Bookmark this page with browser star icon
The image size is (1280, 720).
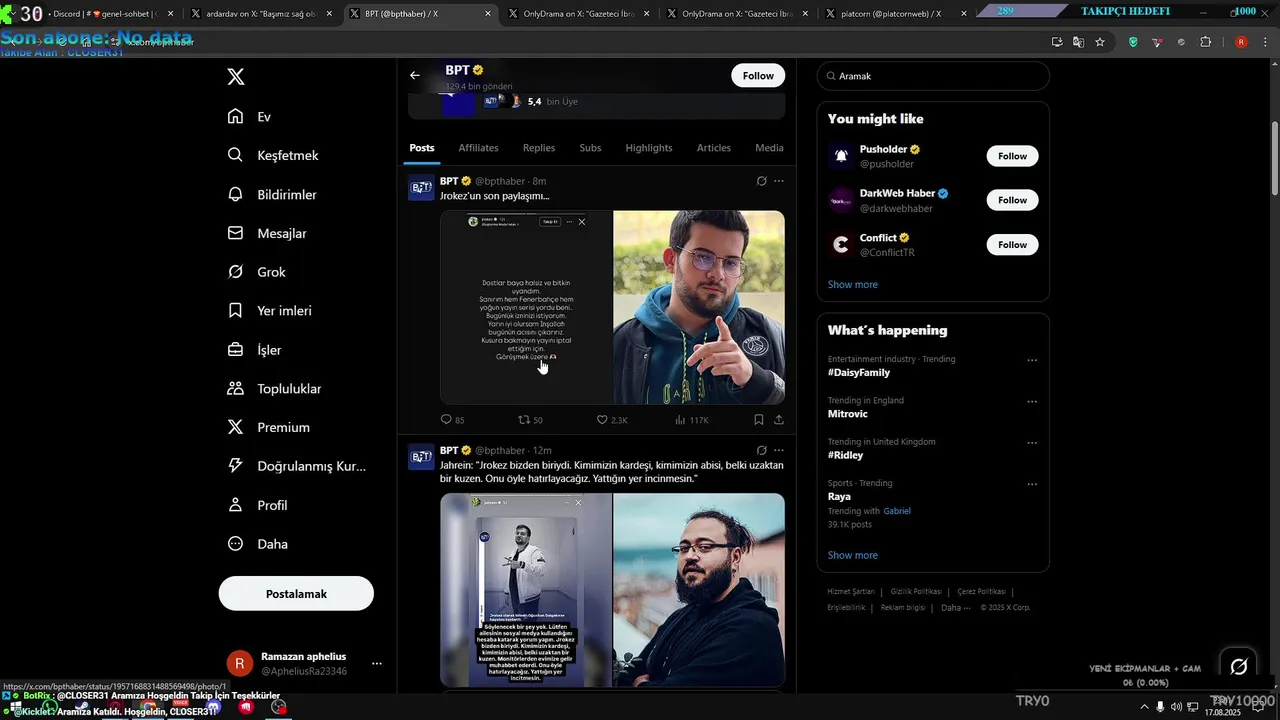click(x=1100, y=42)
